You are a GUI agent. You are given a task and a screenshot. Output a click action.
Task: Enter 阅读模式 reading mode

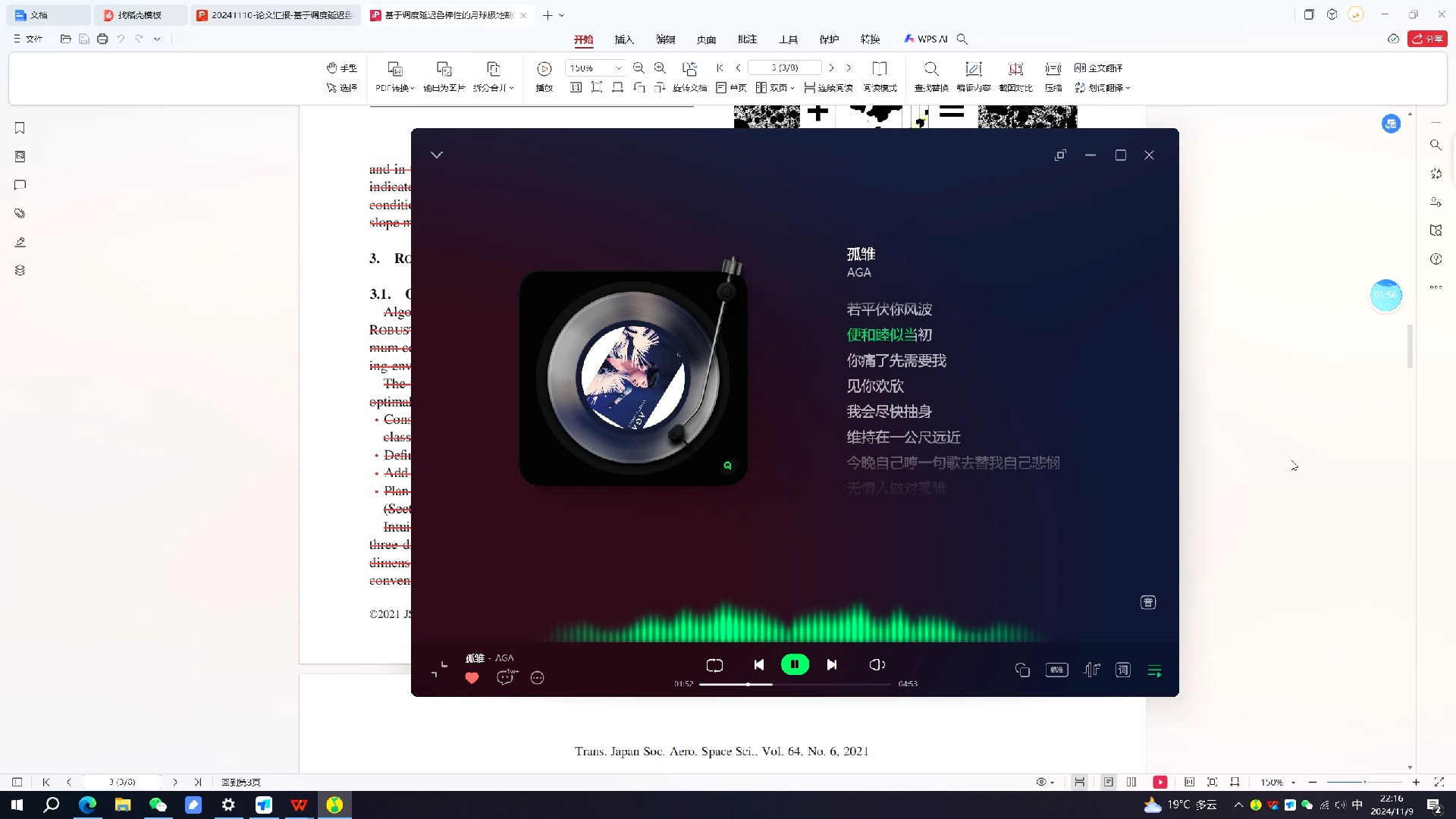click(x=880, y=77)
